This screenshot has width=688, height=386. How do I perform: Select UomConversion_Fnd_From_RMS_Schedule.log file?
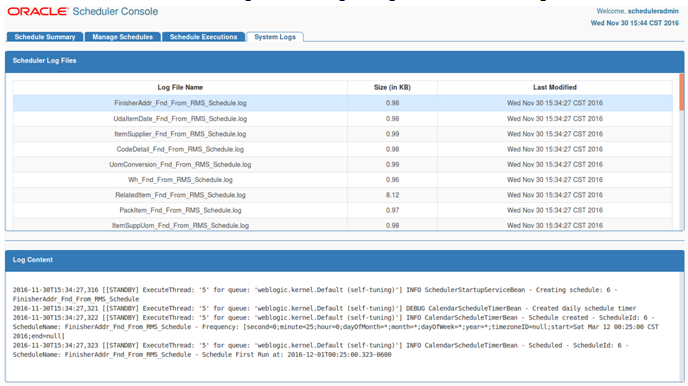click(180, 164)
